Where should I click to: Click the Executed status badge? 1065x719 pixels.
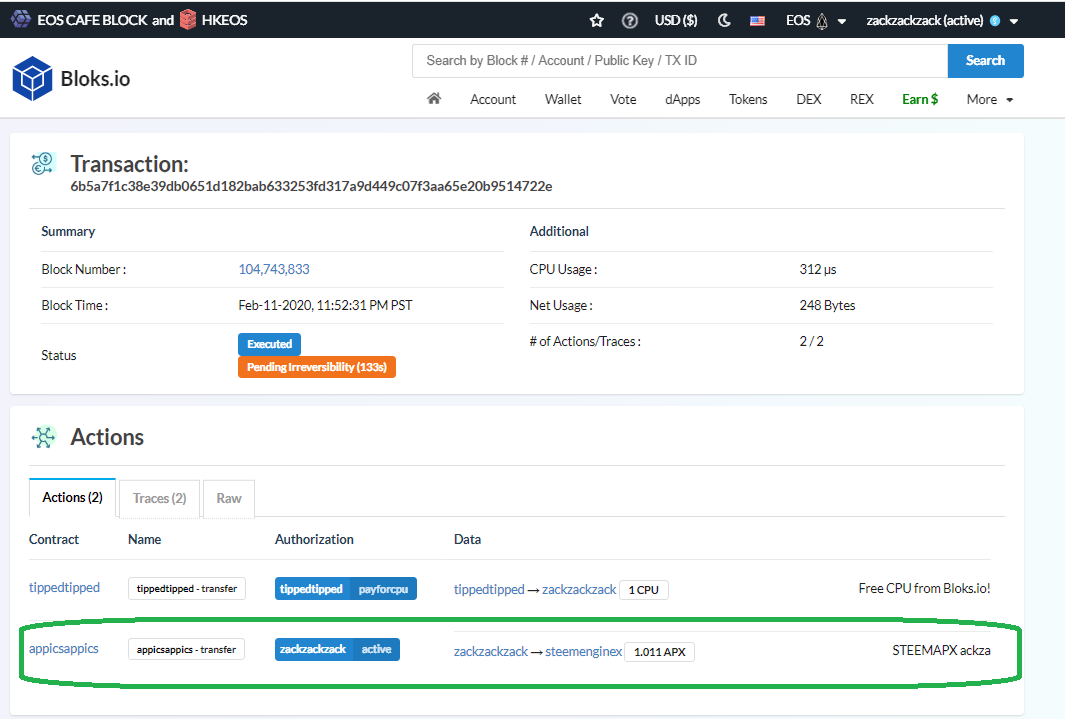pyautogui.click(x=270, y=344)
